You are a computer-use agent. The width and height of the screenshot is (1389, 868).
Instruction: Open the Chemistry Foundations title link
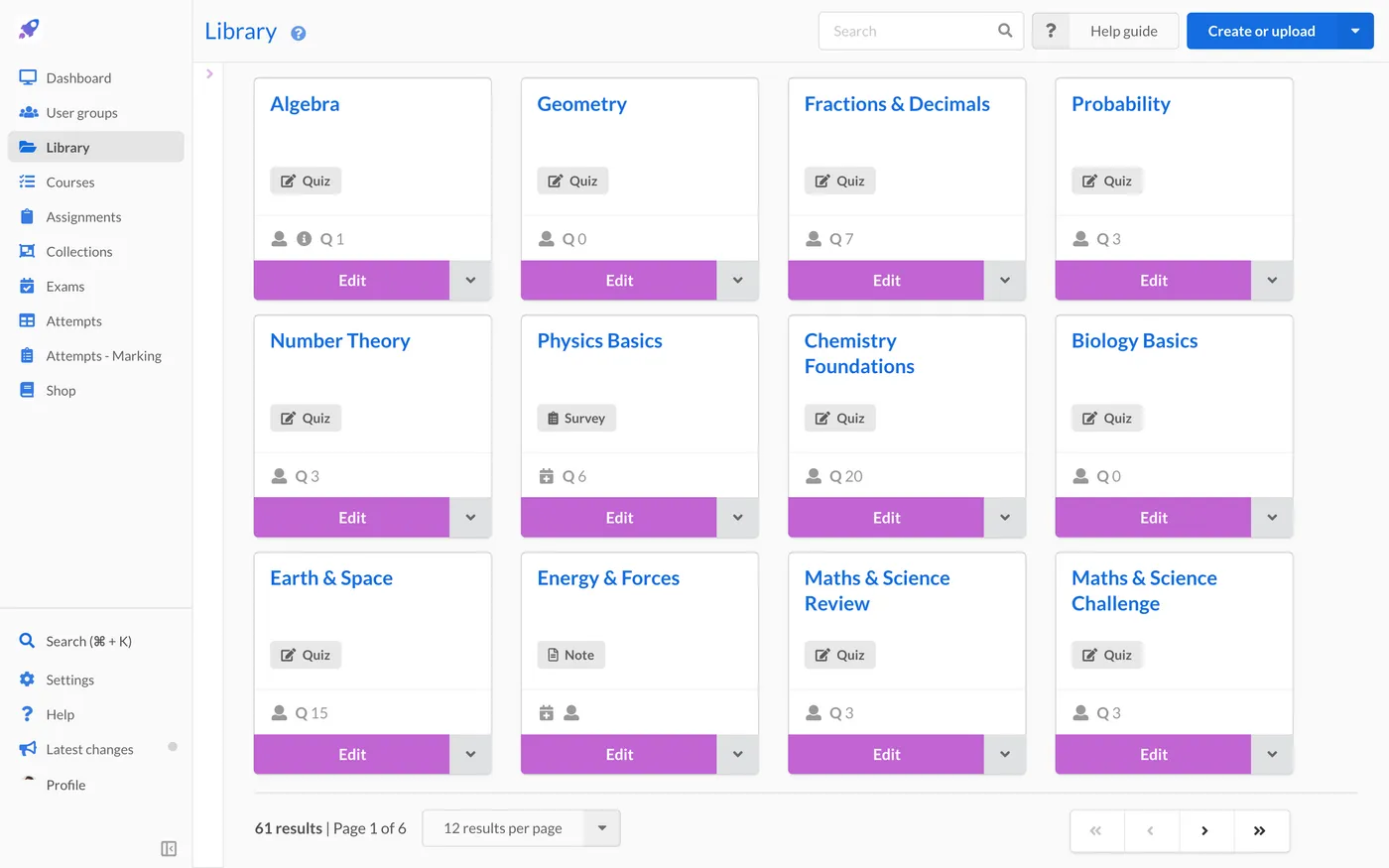click(859, 353)
